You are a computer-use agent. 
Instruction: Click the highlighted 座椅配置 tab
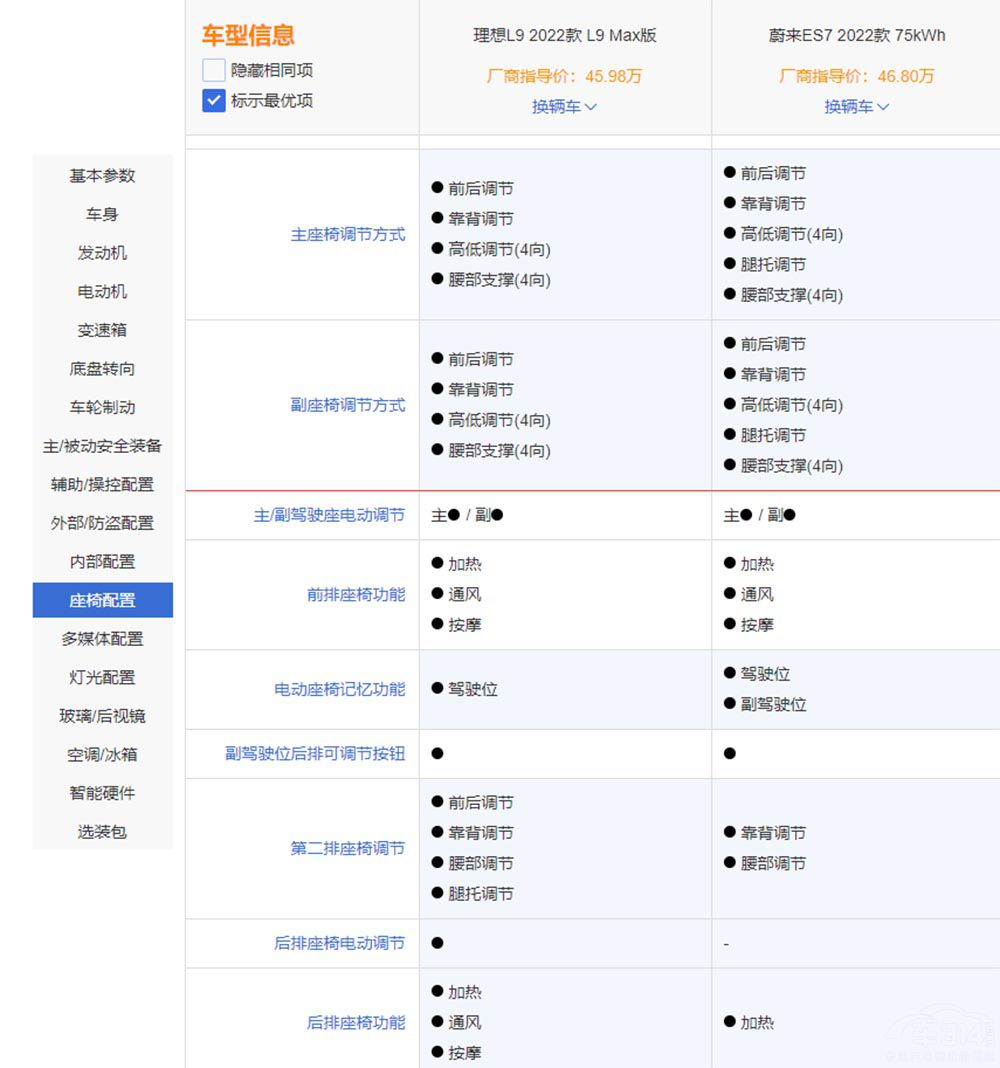(x=102, y=600)
